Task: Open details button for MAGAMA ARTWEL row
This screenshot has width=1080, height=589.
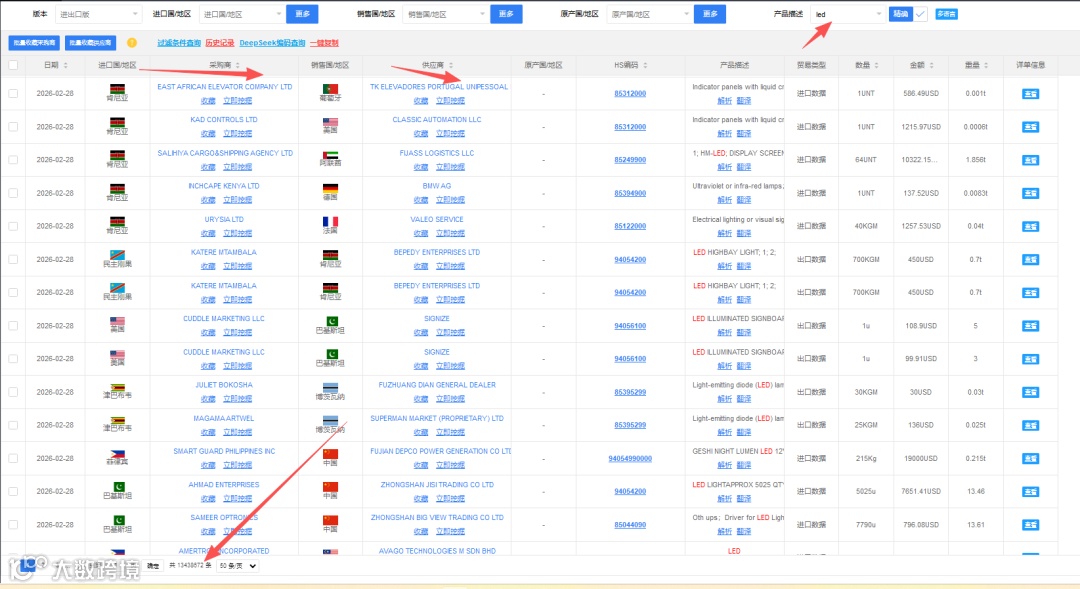Action: (1030, 426)
